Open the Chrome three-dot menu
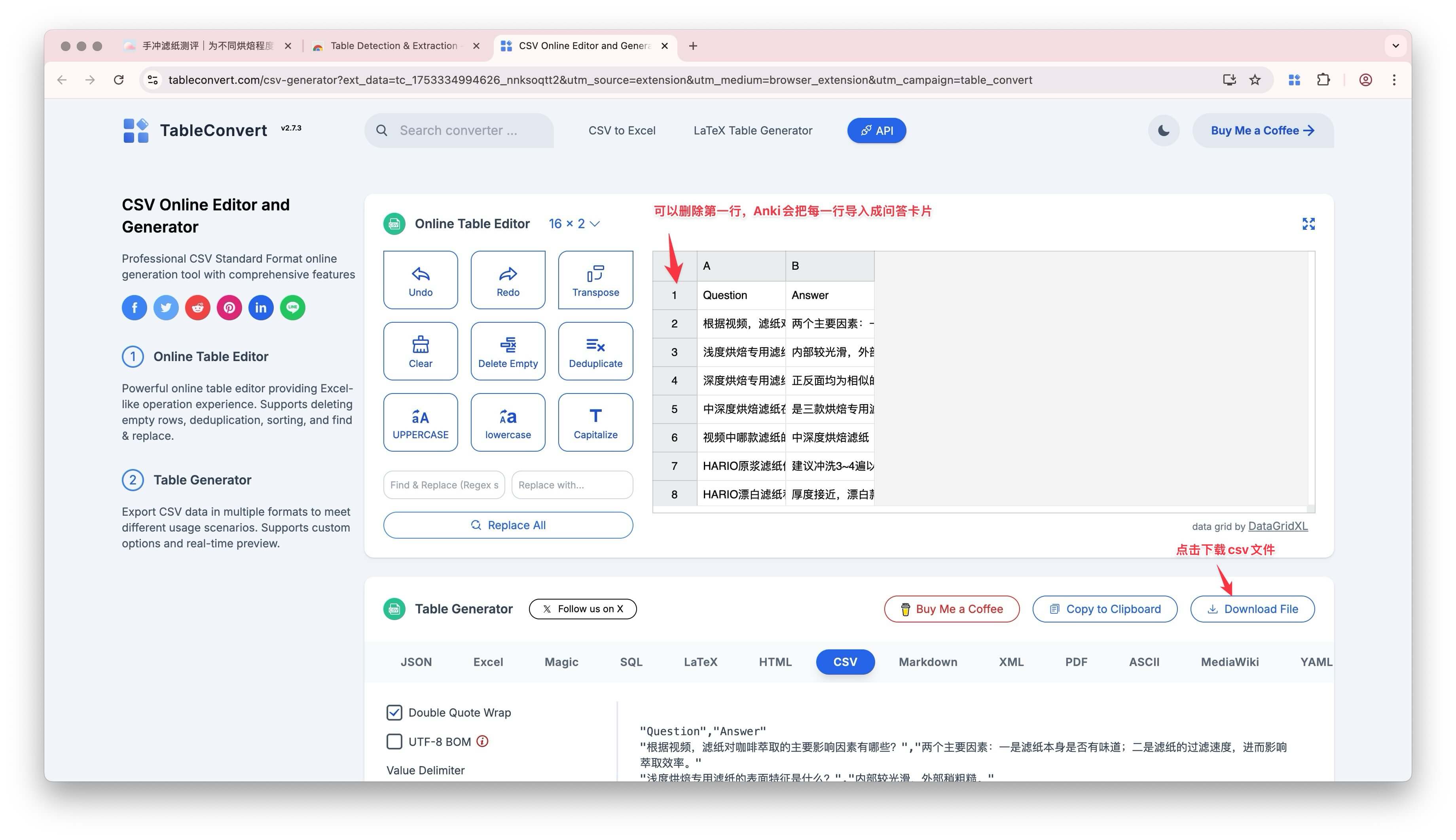The height and width of the screenshot is (840, 1456). 1393,80
